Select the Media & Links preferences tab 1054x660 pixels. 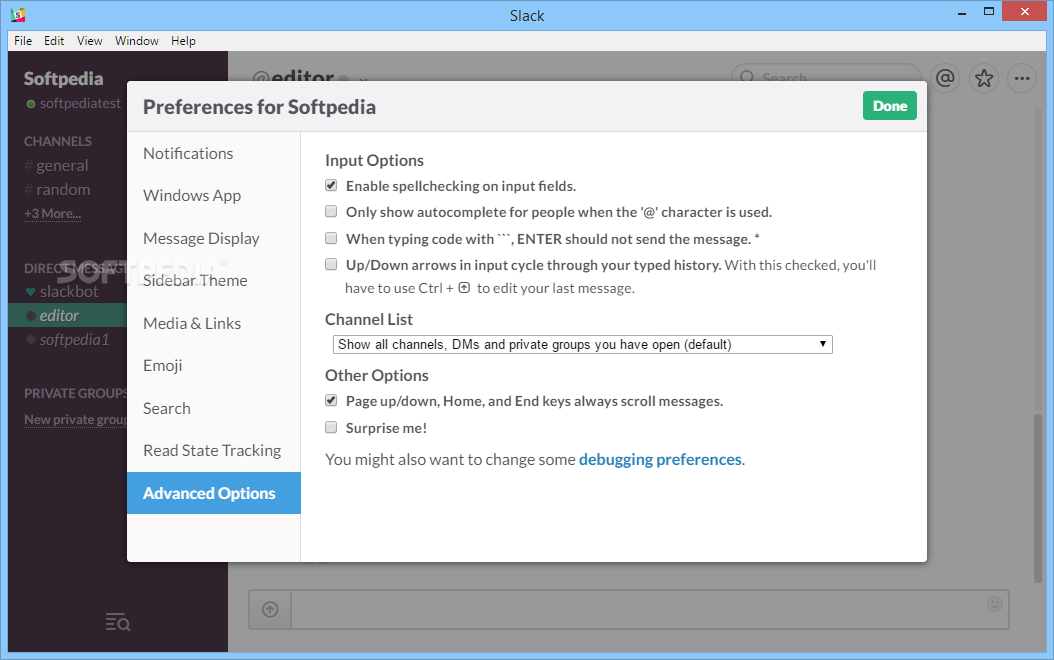pos(213,323)
